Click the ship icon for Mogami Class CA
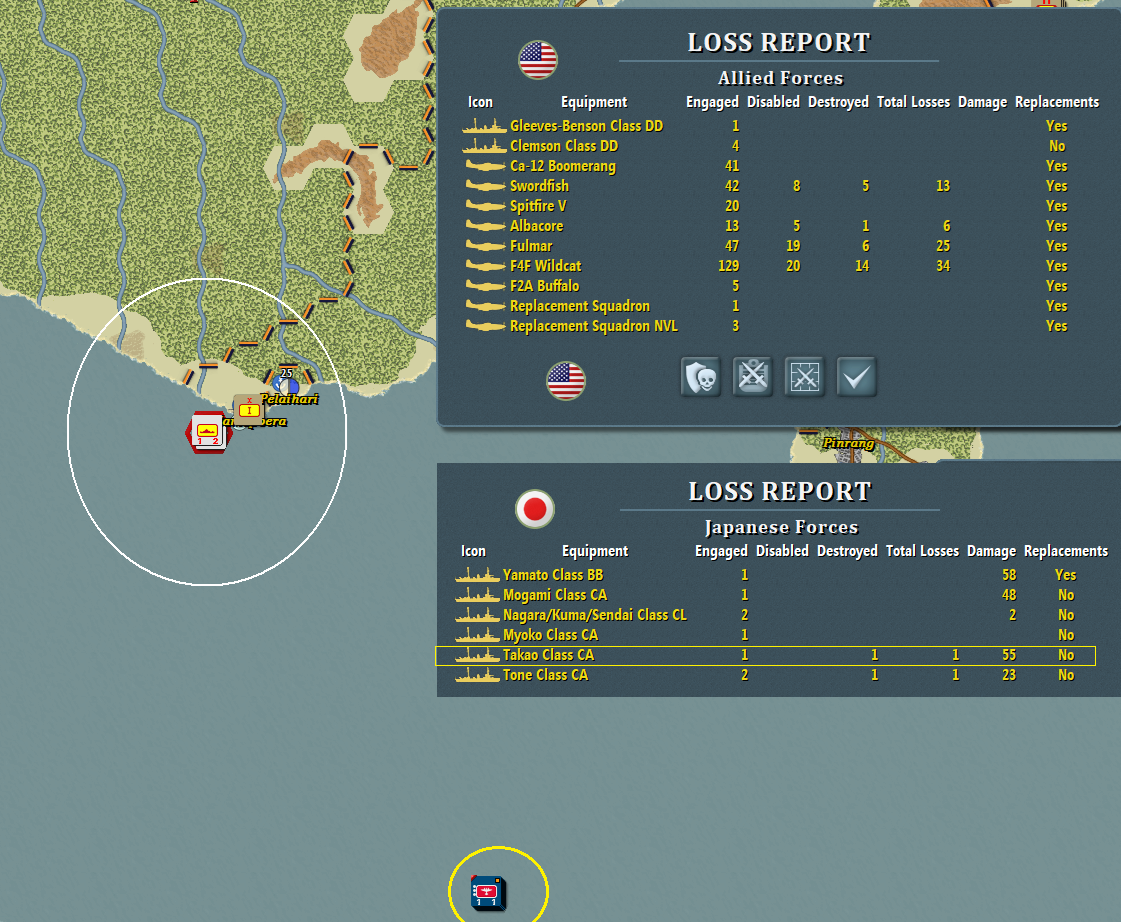Screen dimensions: 1121x922 tap(477, 595)
